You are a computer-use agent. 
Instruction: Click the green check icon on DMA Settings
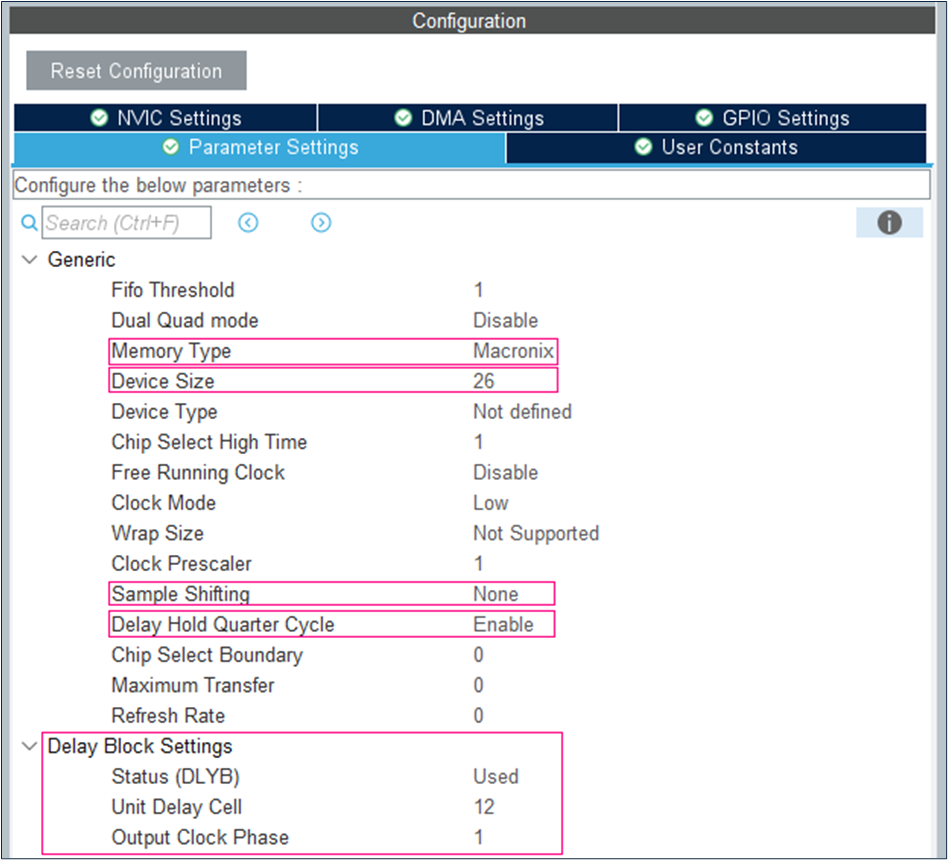403,117
